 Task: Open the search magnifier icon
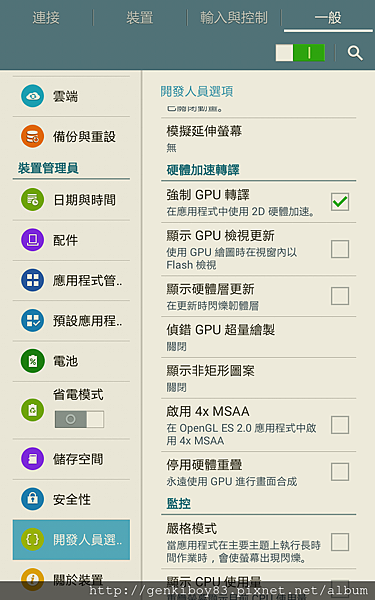coord(355,53)
